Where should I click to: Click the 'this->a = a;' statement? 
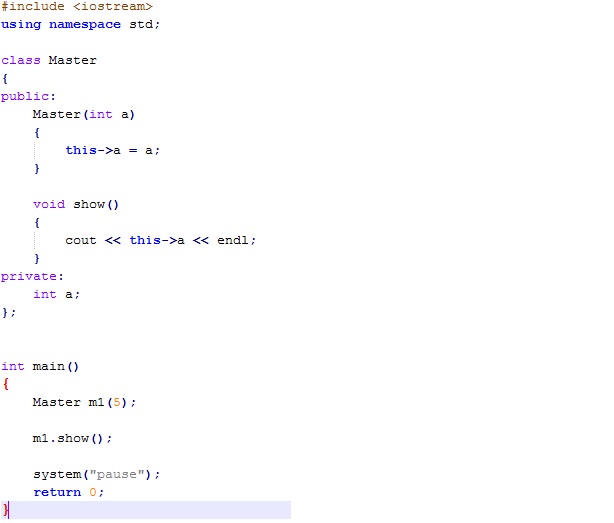point(113,150)
